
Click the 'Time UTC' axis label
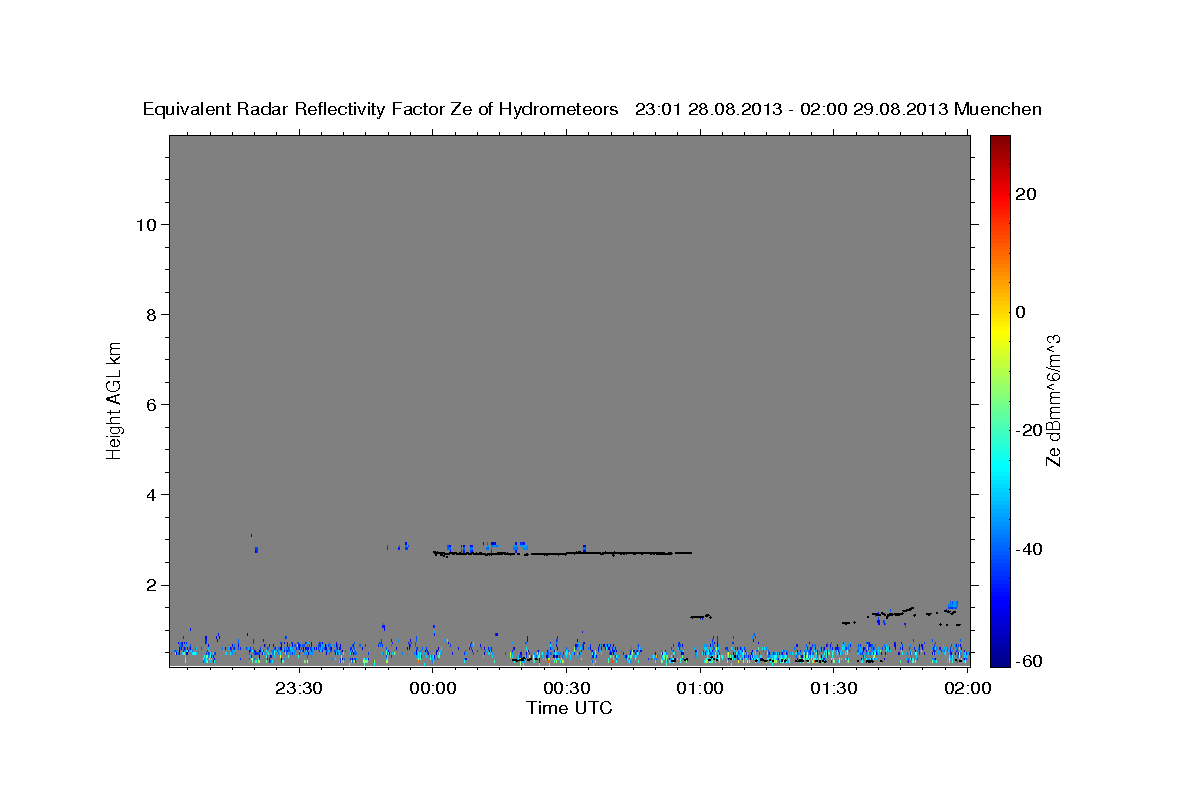coord(569,708)
